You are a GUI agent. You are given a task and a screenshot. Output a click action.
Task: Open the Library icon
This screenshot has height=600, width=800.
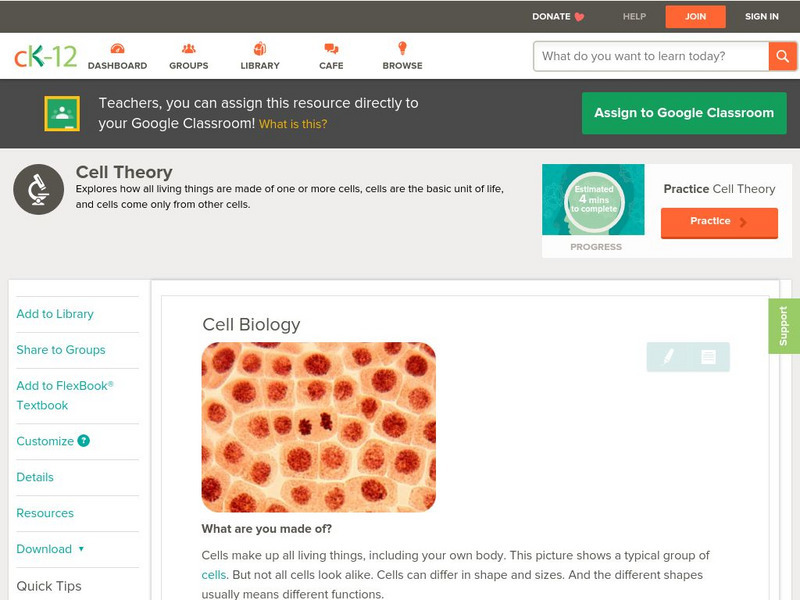tap(260, 50)
